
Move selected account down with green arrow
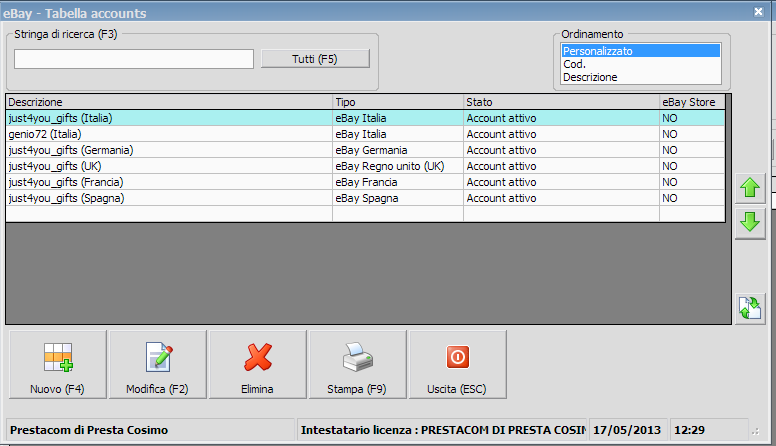750,224
